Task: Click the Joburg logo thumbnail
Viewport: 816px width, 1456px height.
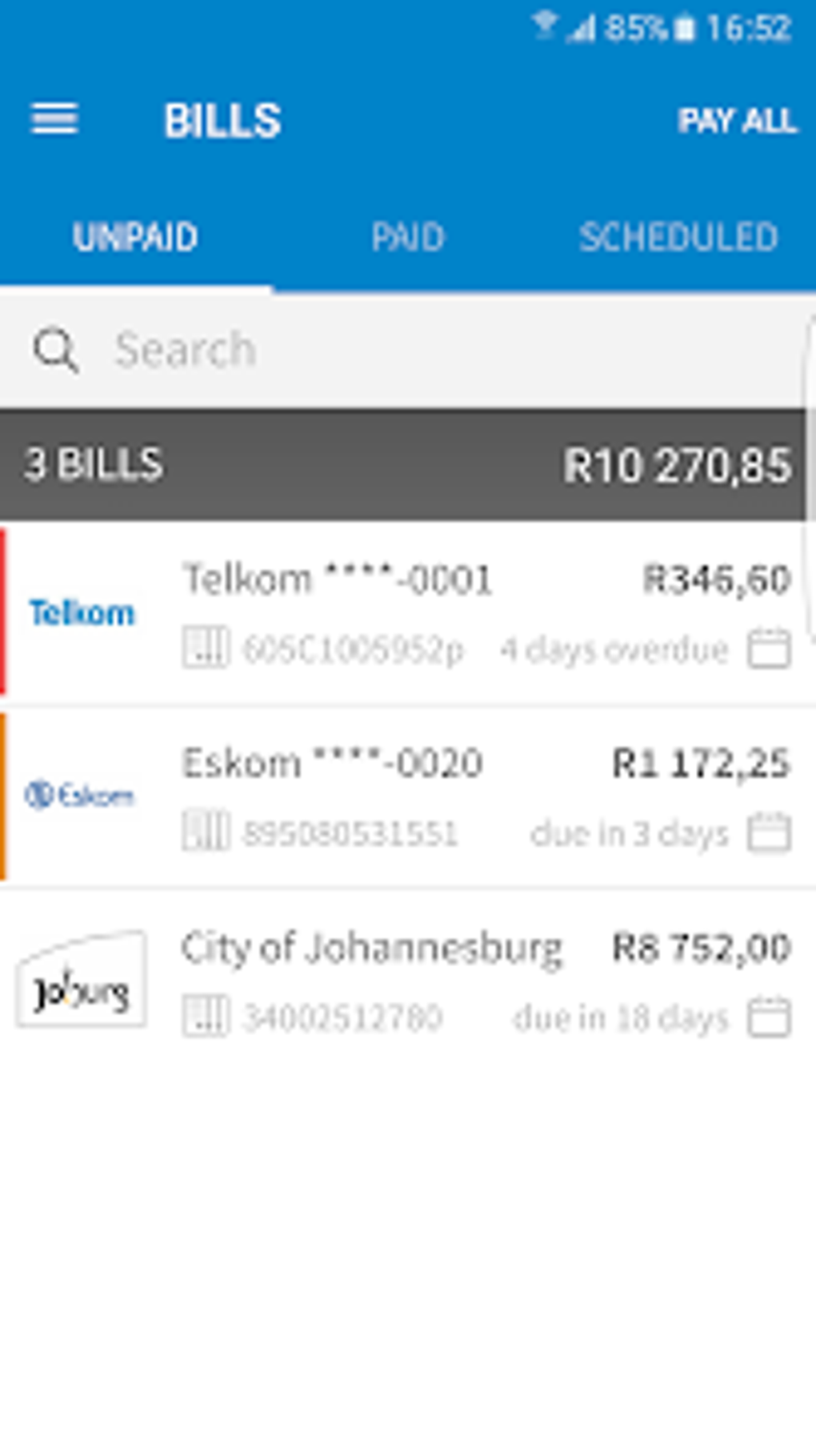Action: coord(81,980)
